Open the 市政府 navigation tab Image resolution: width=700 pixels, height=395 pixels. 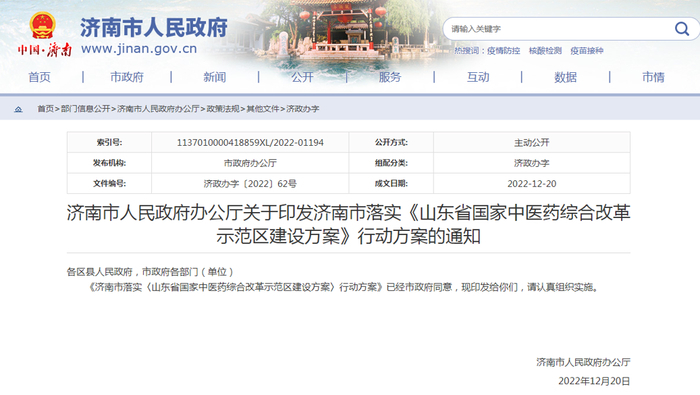tap(127, 77)
